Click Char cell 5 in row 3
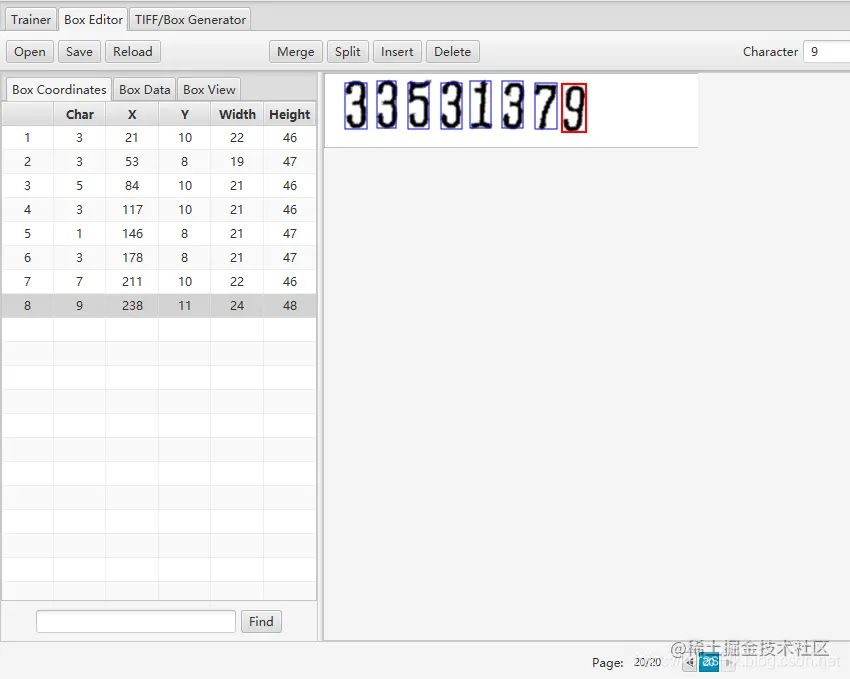This screenshot has width=850, height=679. [80, 185]
